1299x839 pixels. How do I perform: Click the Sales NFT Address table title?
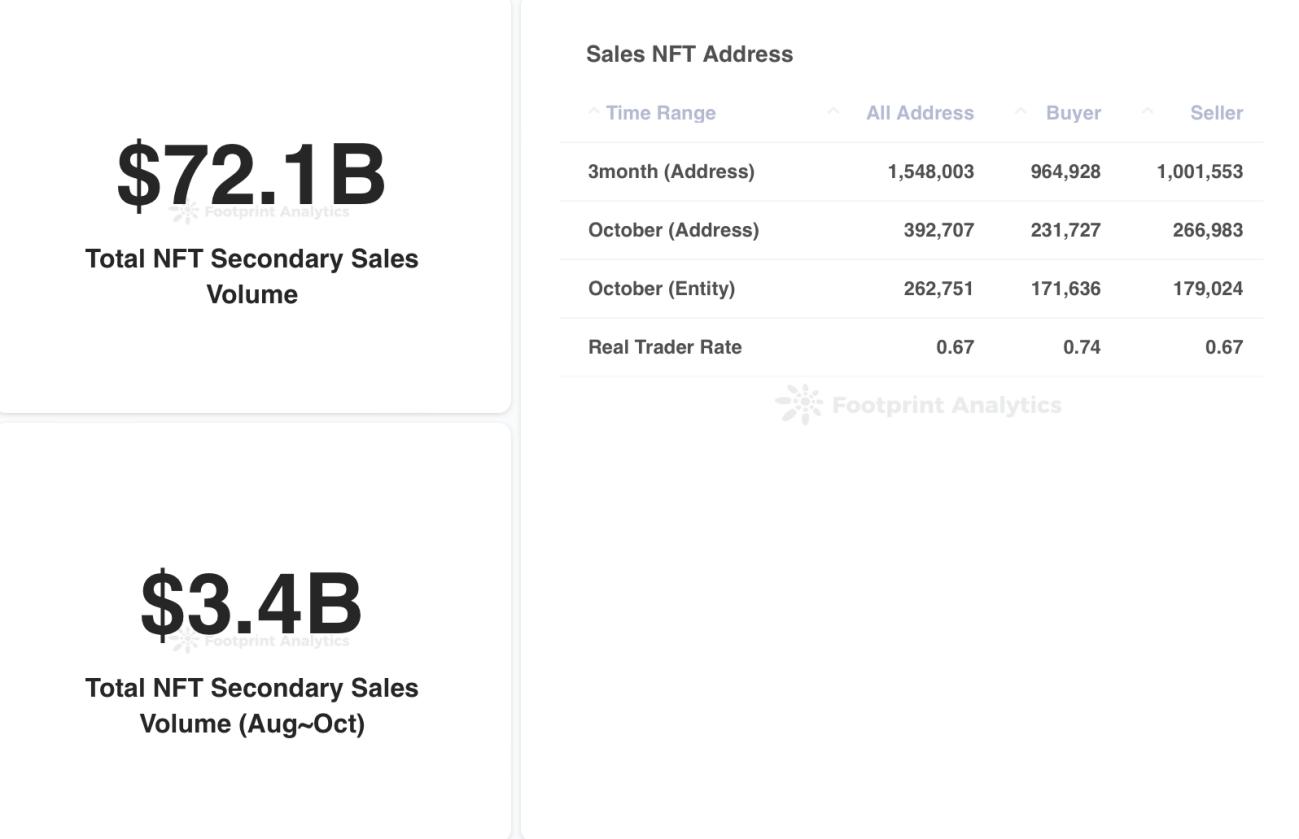(x=689, y=54)
